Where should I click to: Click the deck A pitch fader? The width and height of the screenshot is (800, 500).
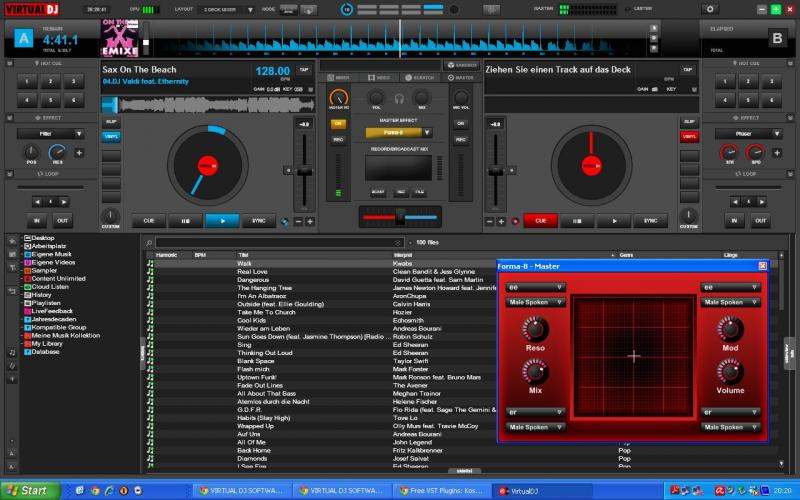(x=305, y=172)
